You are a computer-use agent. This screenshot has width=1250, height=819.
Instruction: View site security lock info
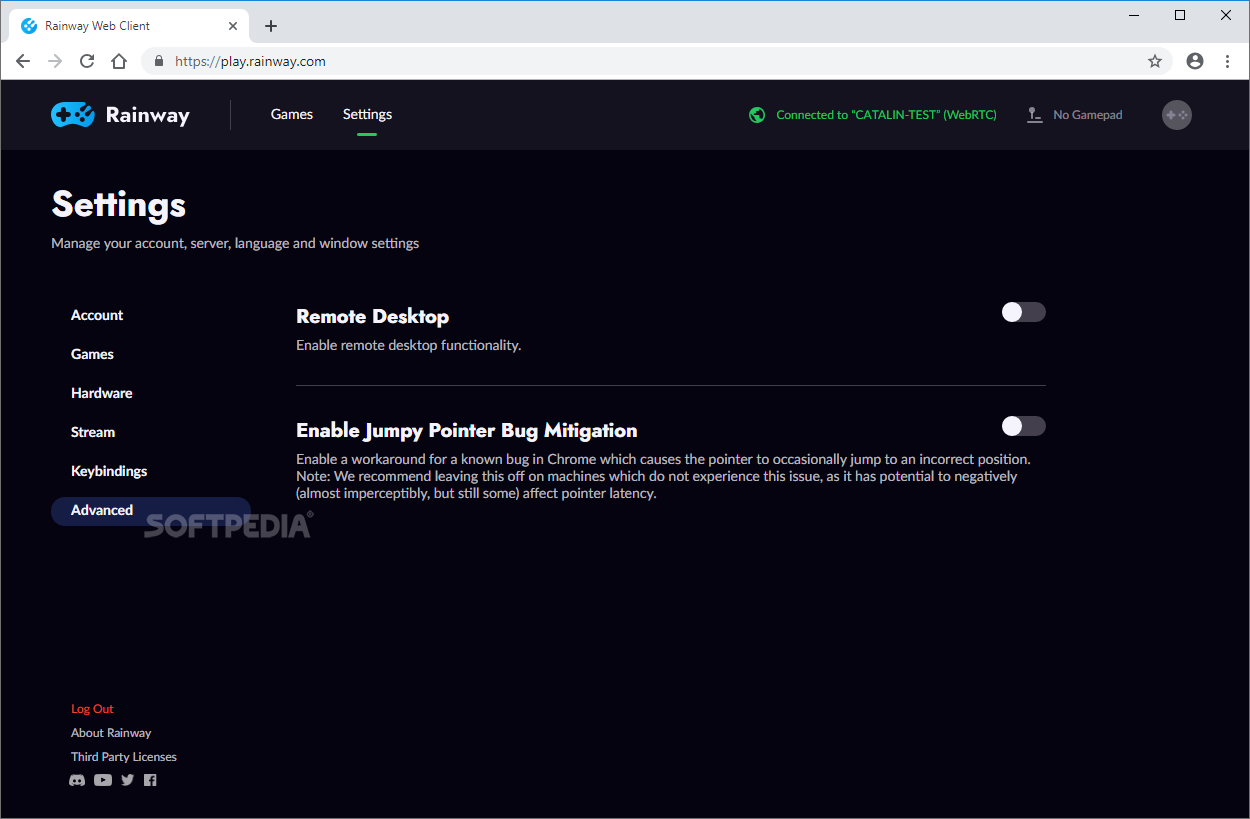pyautogui.click(x=159, y=61)
